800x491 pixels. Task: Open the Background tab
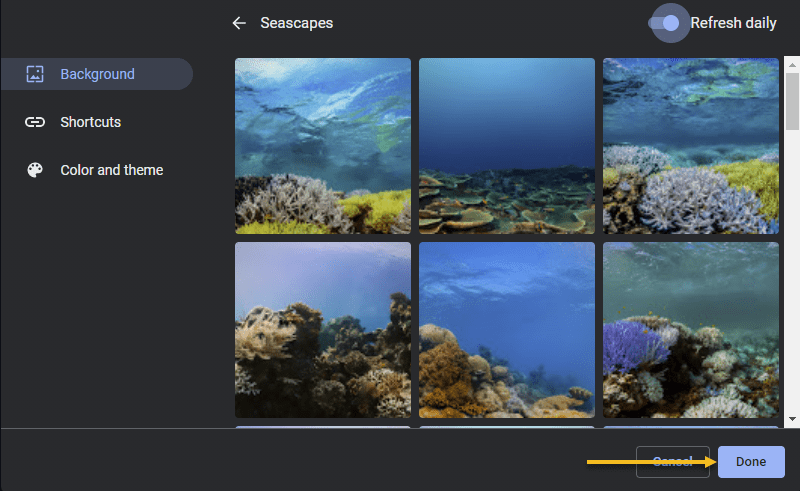pyautogui.click(x=97, y=74)
